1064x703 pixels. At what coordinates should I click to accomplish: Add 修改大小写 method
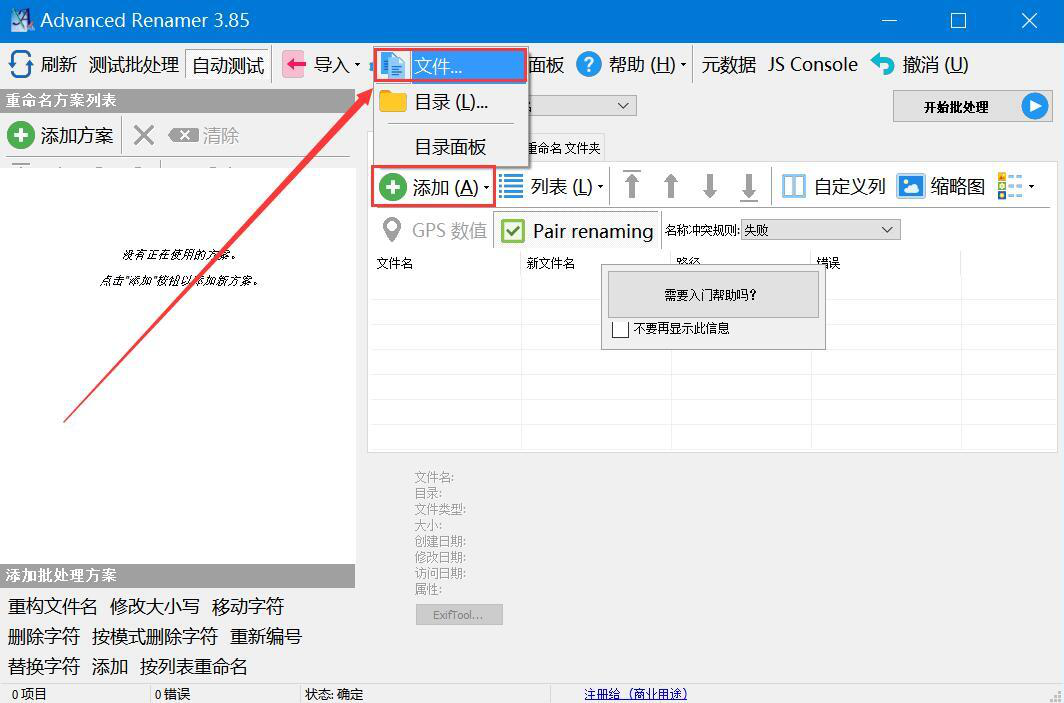tap(155, 607)
